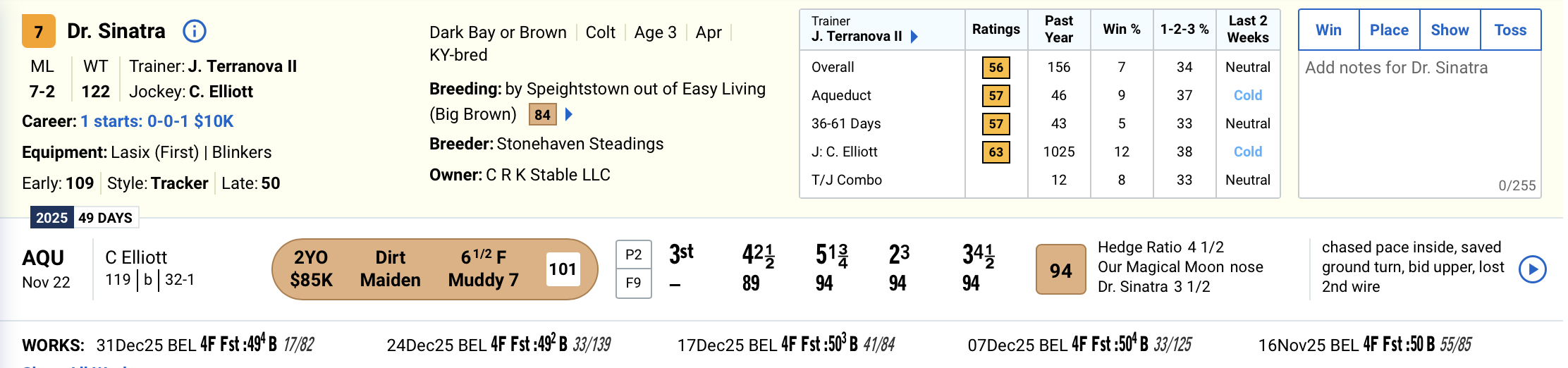1568x368 pixels.
Task: Click the 84 breeding rating badge
Action: click(542, 115)
